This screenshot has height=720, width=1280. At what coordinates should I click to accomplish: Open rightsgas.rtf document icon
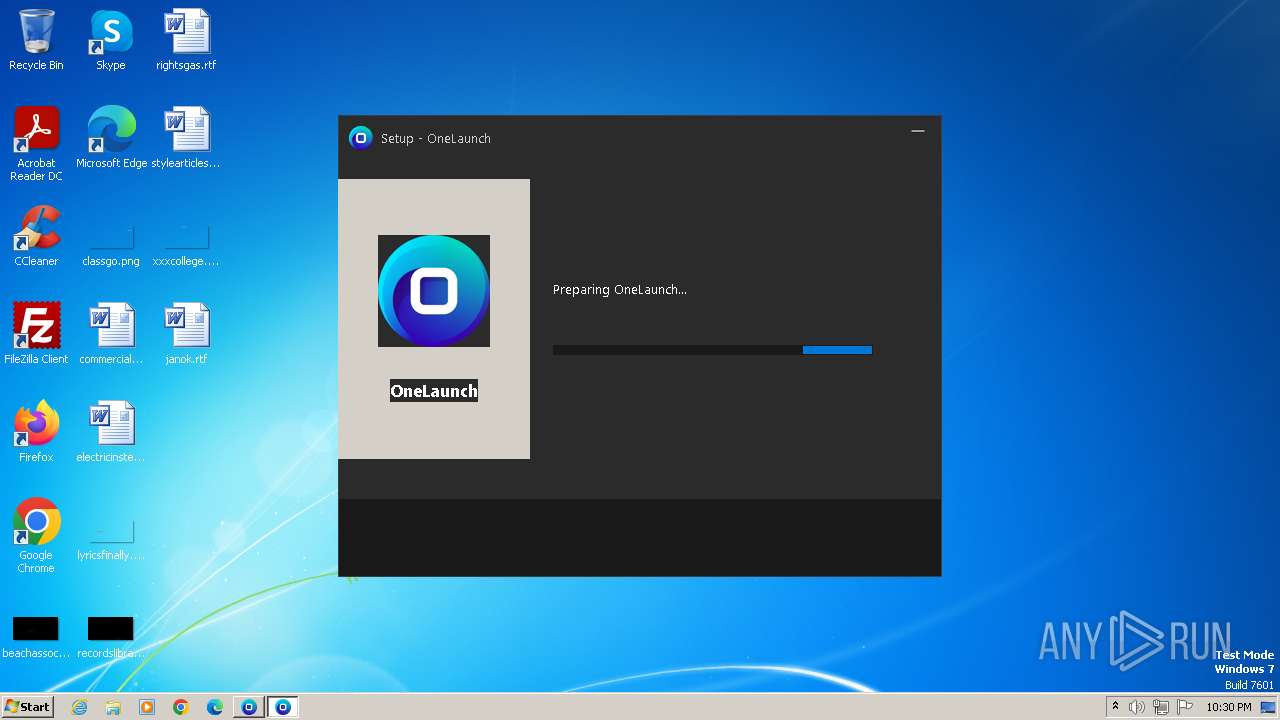[x=186, y=40]
